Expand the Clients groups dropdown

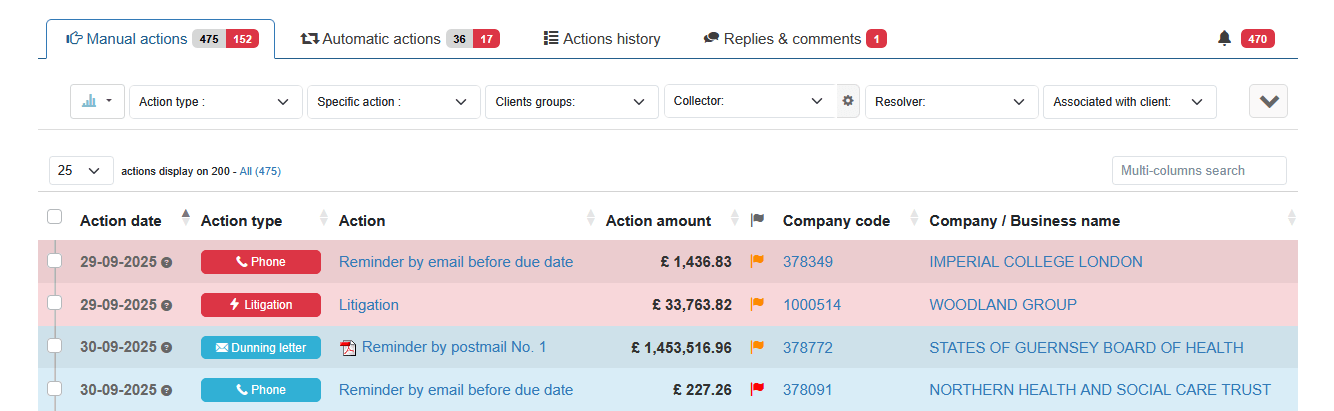[570, 102]
